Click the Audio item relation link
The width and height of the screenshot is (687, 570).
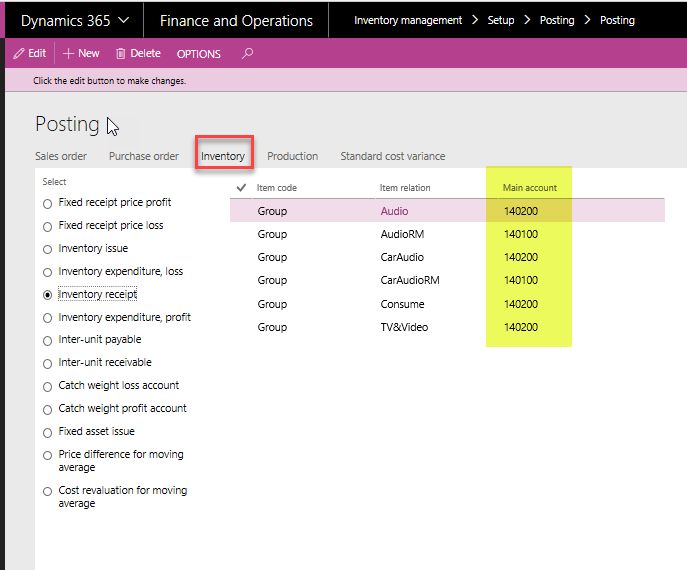pos(394,211)
